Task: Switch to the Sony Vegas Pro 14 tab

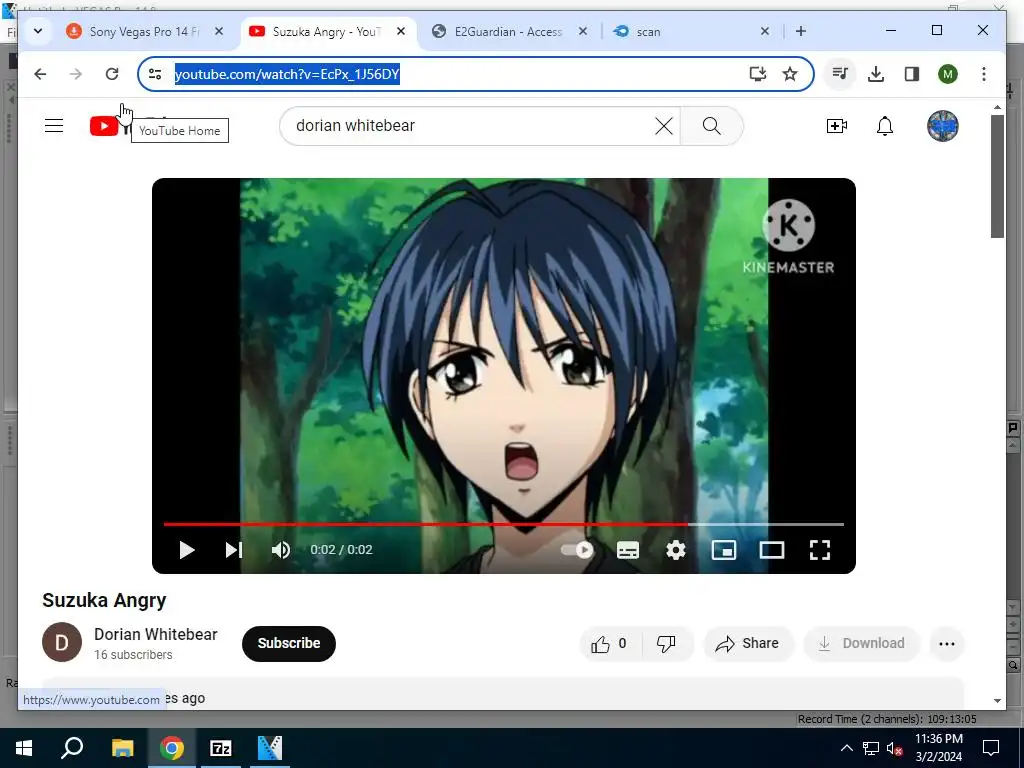Action: (x=145, y=31)
